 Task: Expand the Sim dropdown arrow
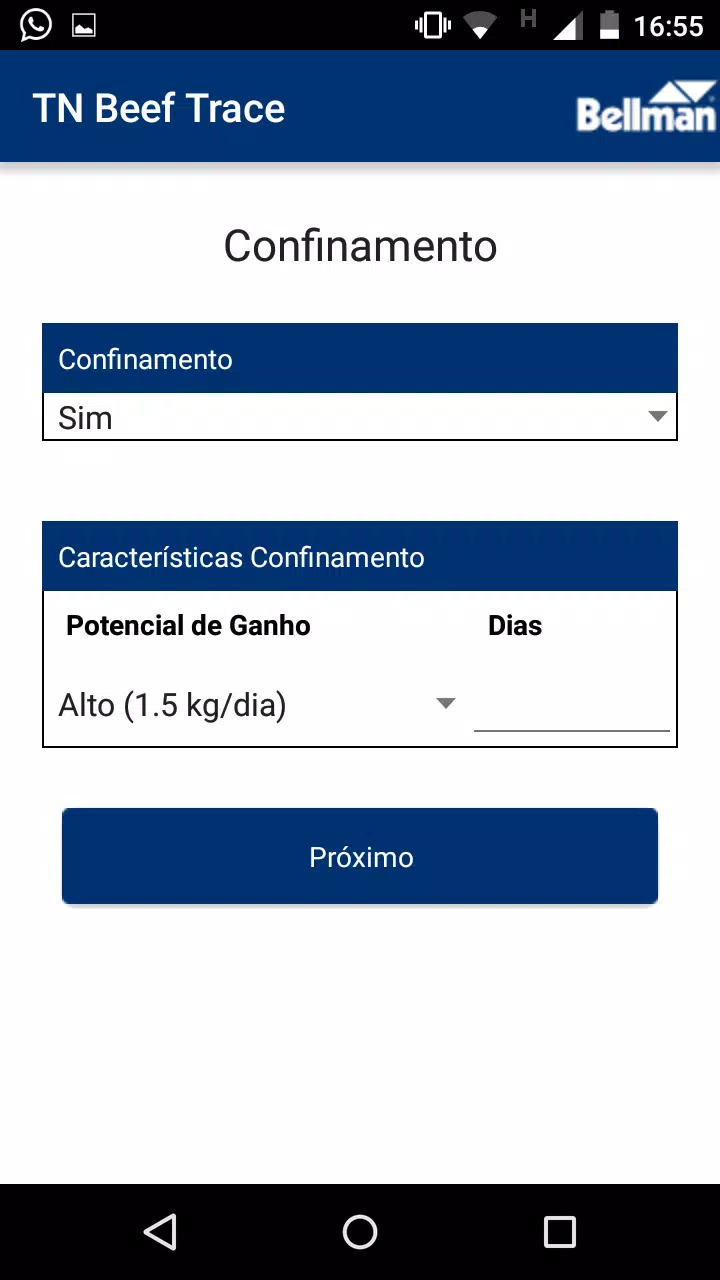[x=657, y=416]
